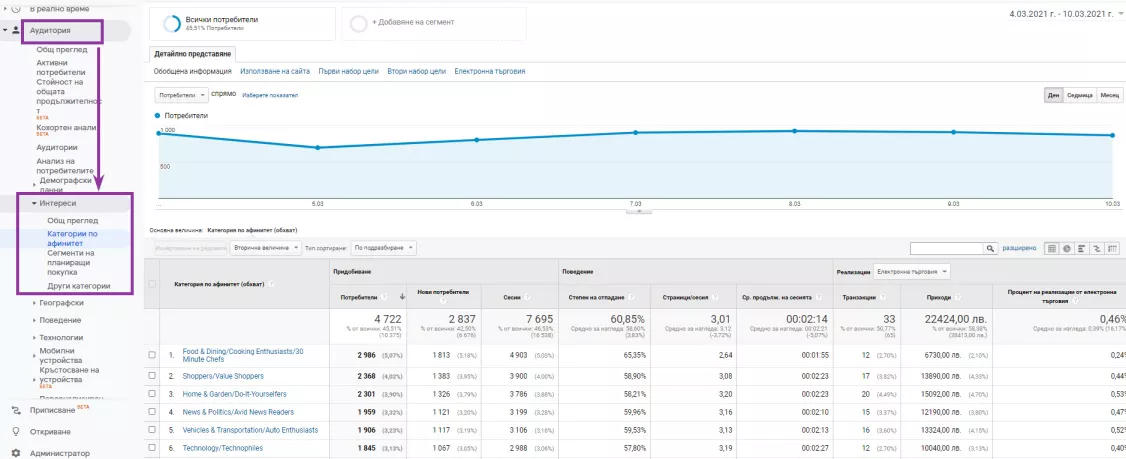Switch to Използване на сайта tab
The image size is (1126, 459).
click(x=275, y=71)
